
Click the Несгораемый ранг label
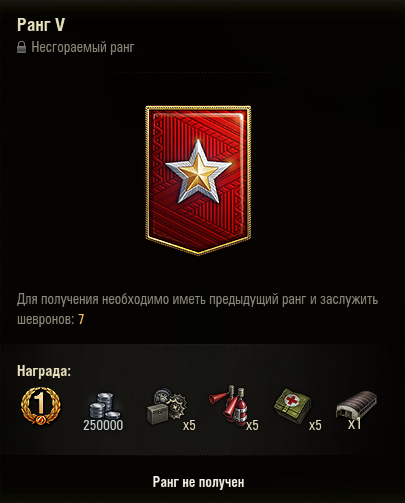pos(83,47)
